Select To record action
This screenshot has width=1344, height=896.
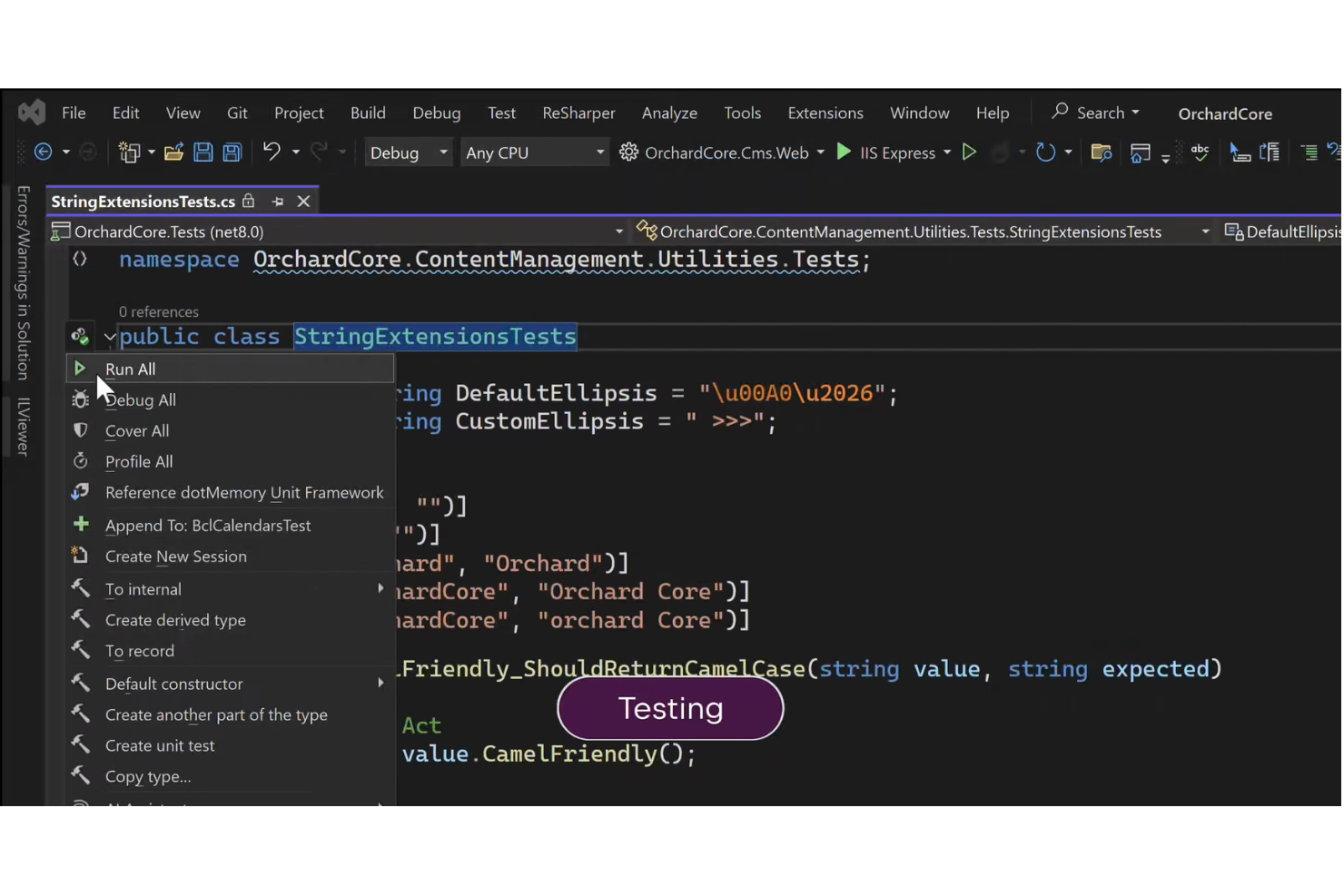(x=230, y=651)
